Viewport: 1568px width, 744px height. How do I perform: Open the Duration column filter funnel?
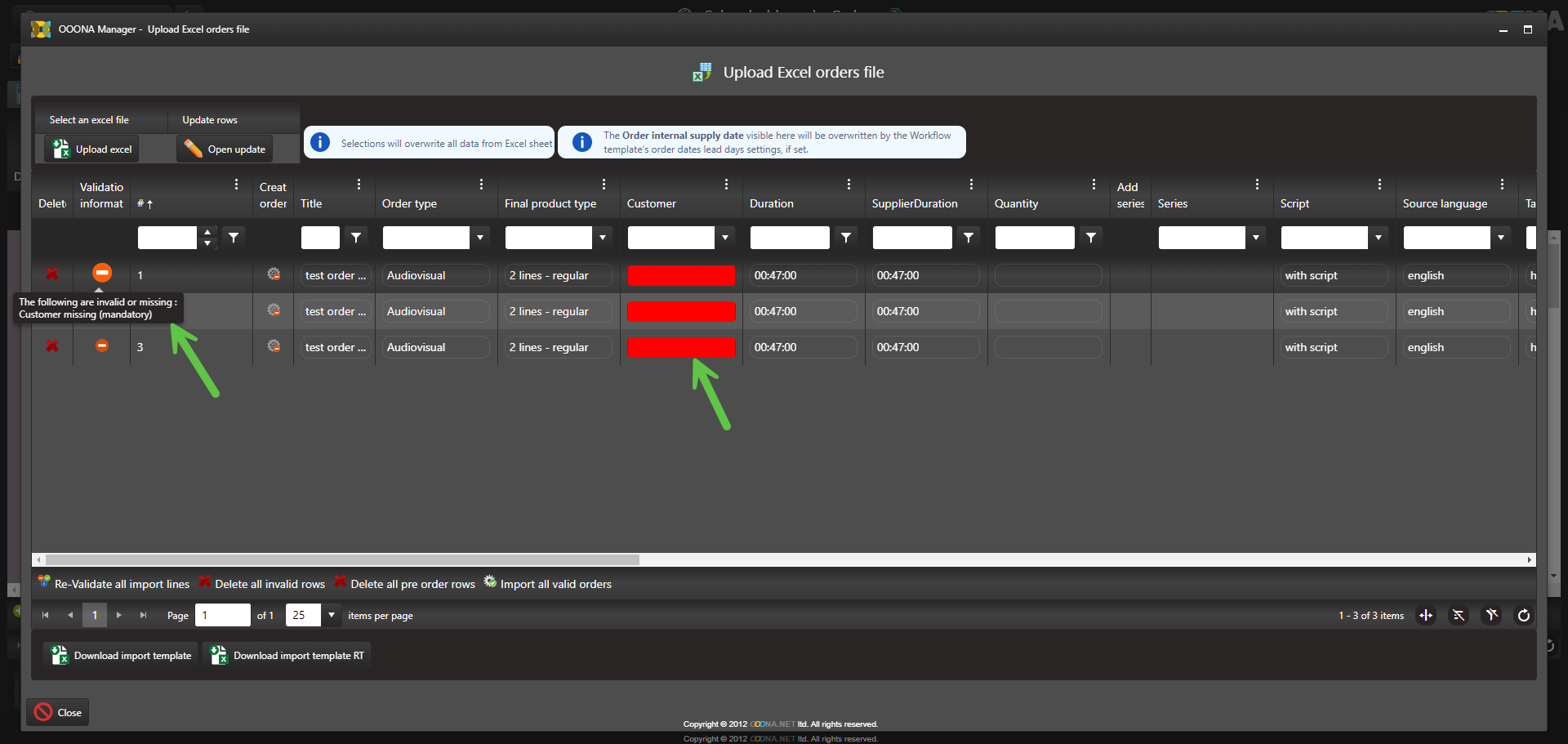(x=846, y=238)
